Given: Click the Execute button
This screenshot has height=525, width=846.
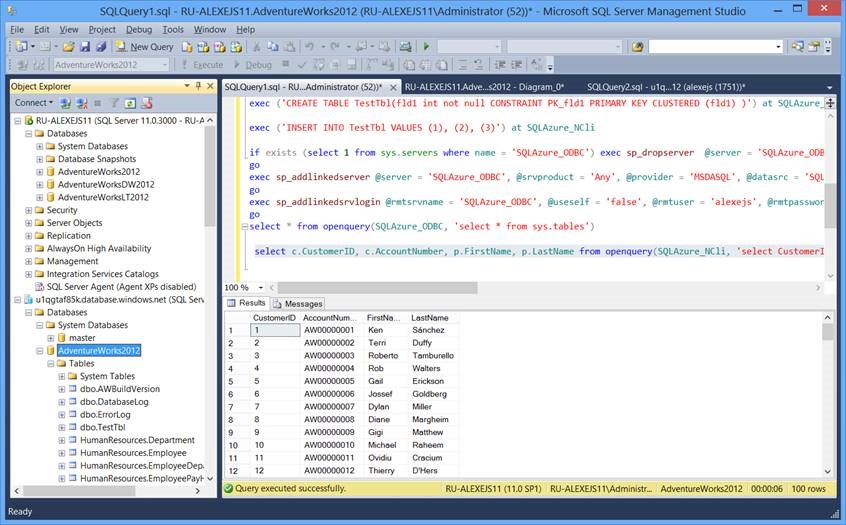Looking at the screenshot, I should [202, 65].
